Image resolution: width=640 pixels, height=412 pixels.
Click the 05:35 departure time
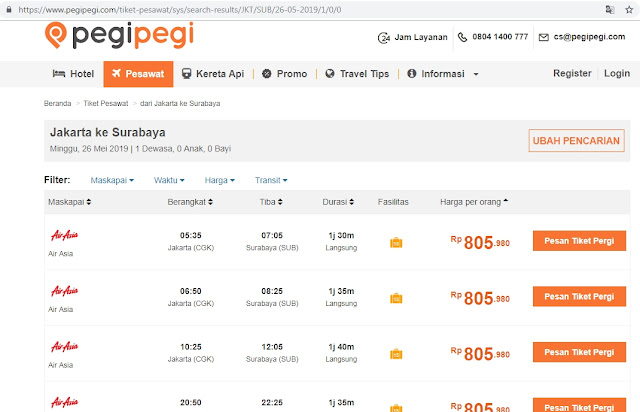[x=191, y=236]
